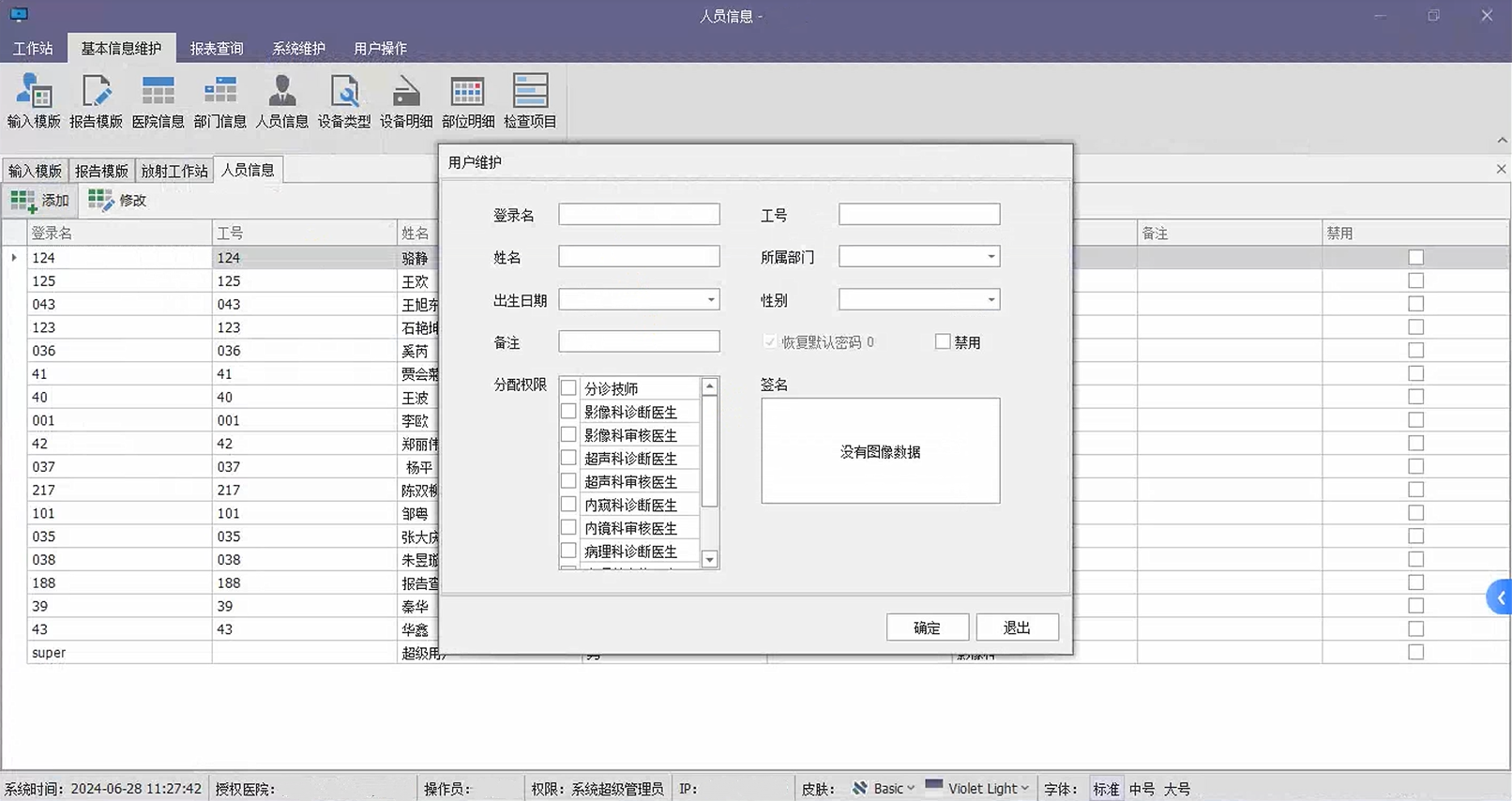
Task: Click the blue side panel arrow handle
Action: (x=1500, y=597)
